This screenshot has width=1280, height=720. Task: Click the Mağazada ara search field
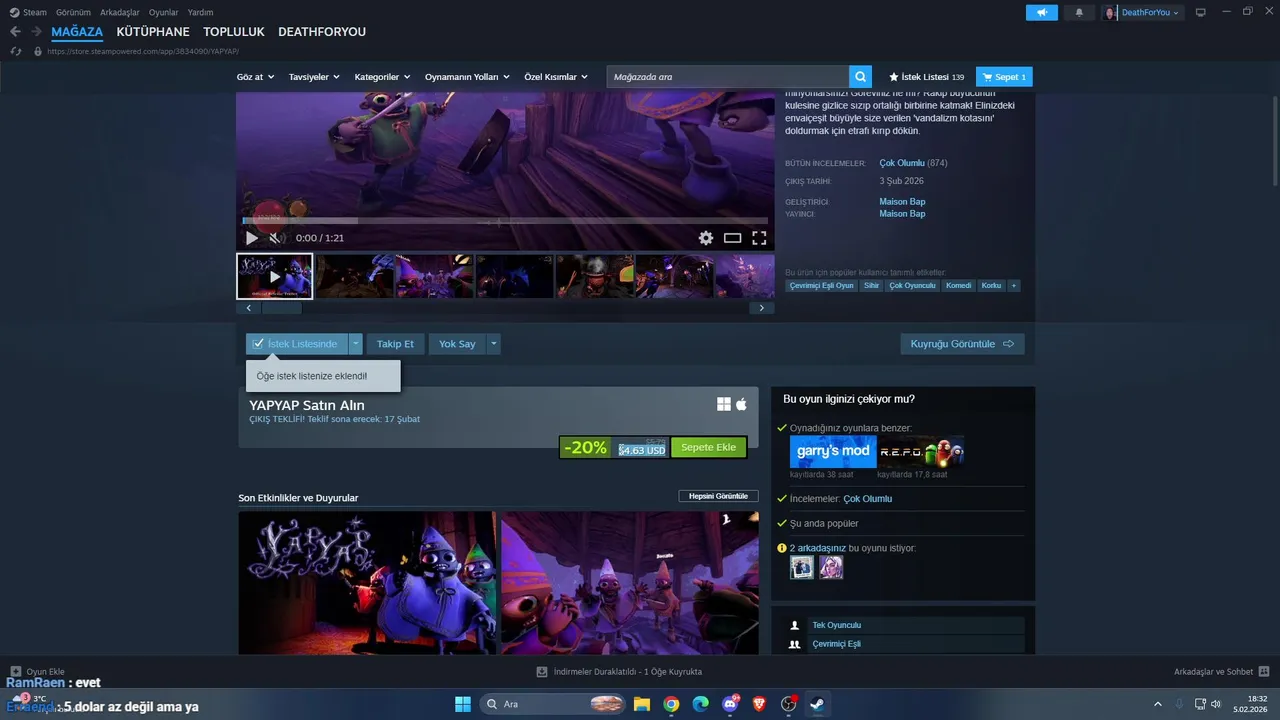pos(728,77)
